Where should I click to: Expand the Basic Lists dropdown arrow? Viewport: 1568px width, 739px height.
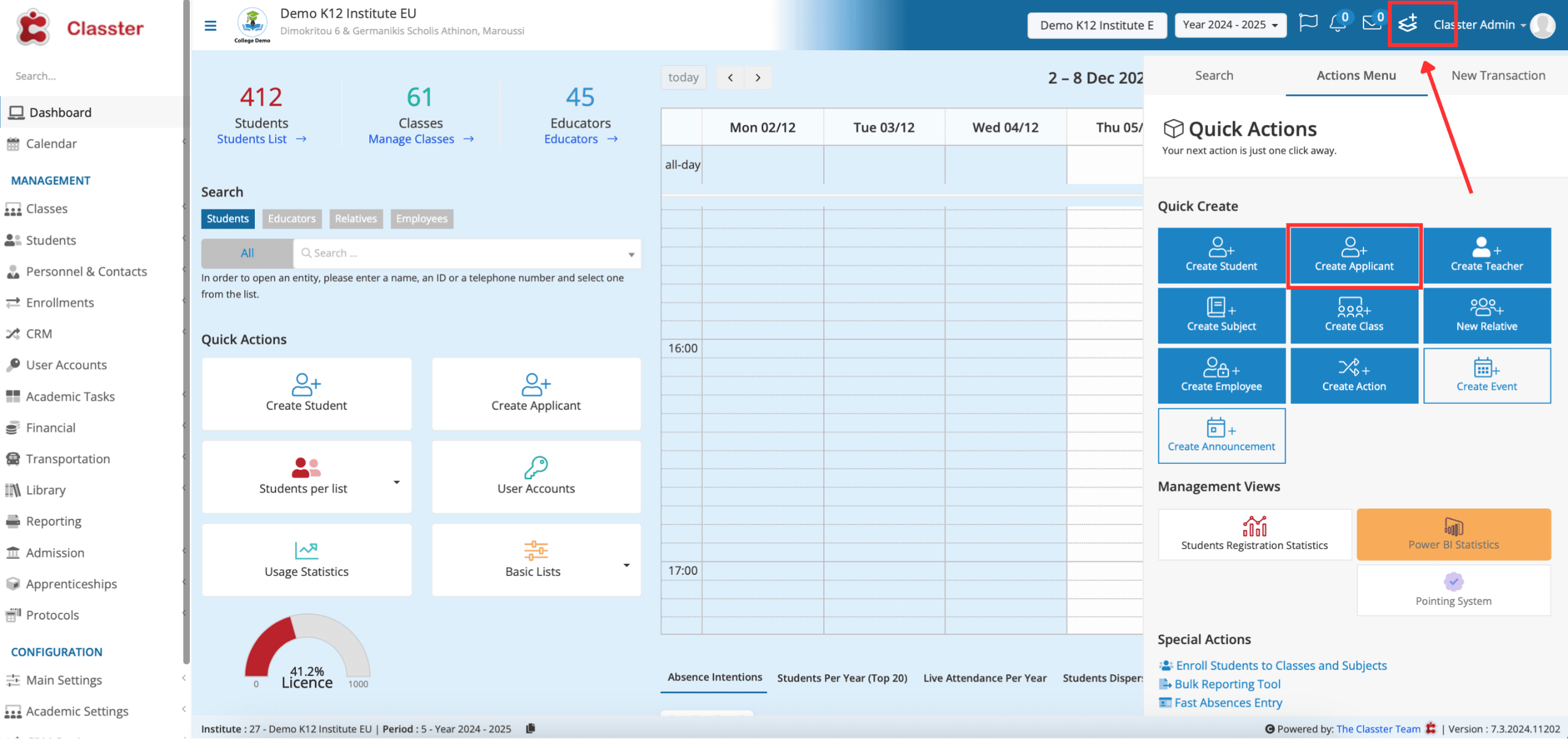click(627, 565)
